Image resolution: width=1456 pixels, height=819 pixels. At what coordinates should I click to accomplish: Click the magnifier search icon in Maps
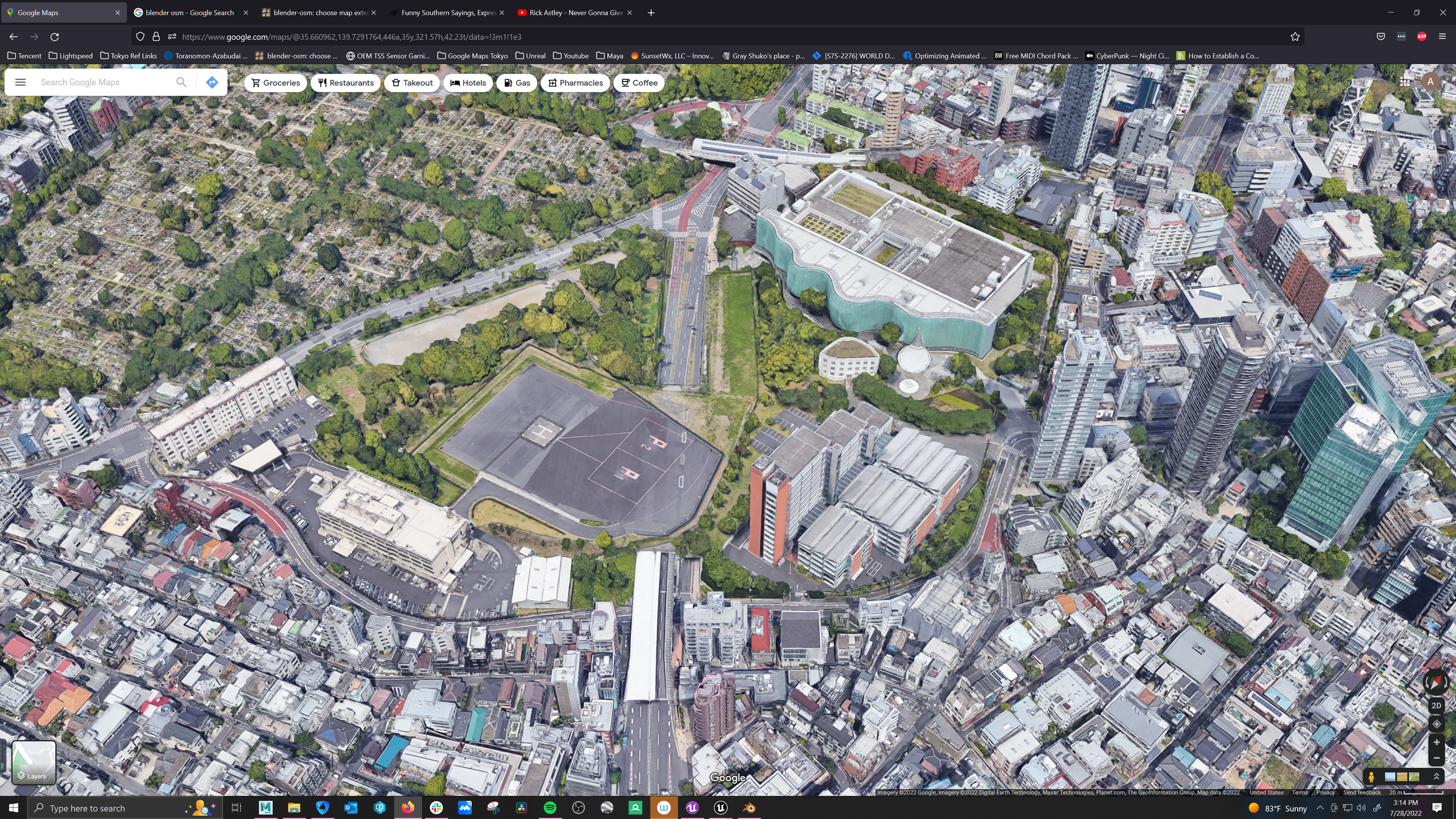click(x=181, y=82)
